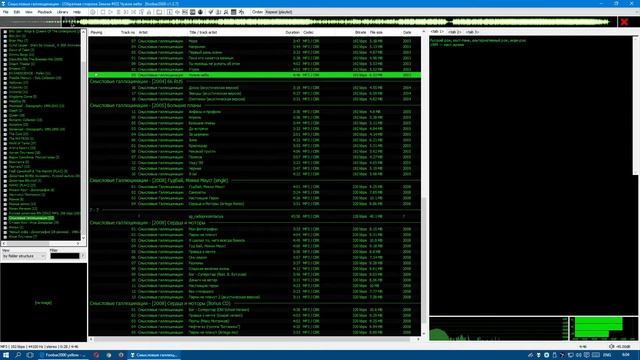The width and height of the screenshot is (640, 360).
Task: Sort playlist by the Artist column header
Action: click(x=143, y=32)
